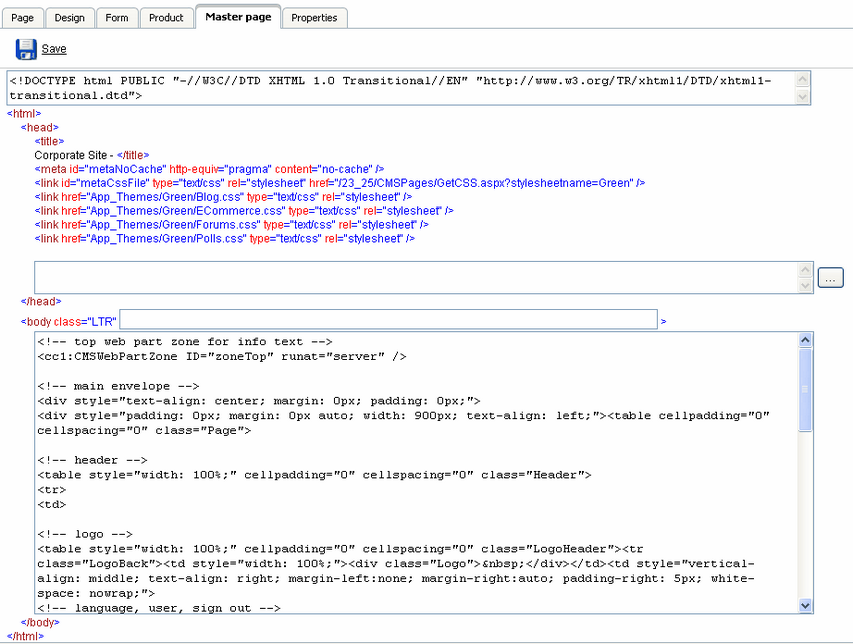Click the 'main envelope' comment line
Screen dimensions: 853x644
click(118, 386)
